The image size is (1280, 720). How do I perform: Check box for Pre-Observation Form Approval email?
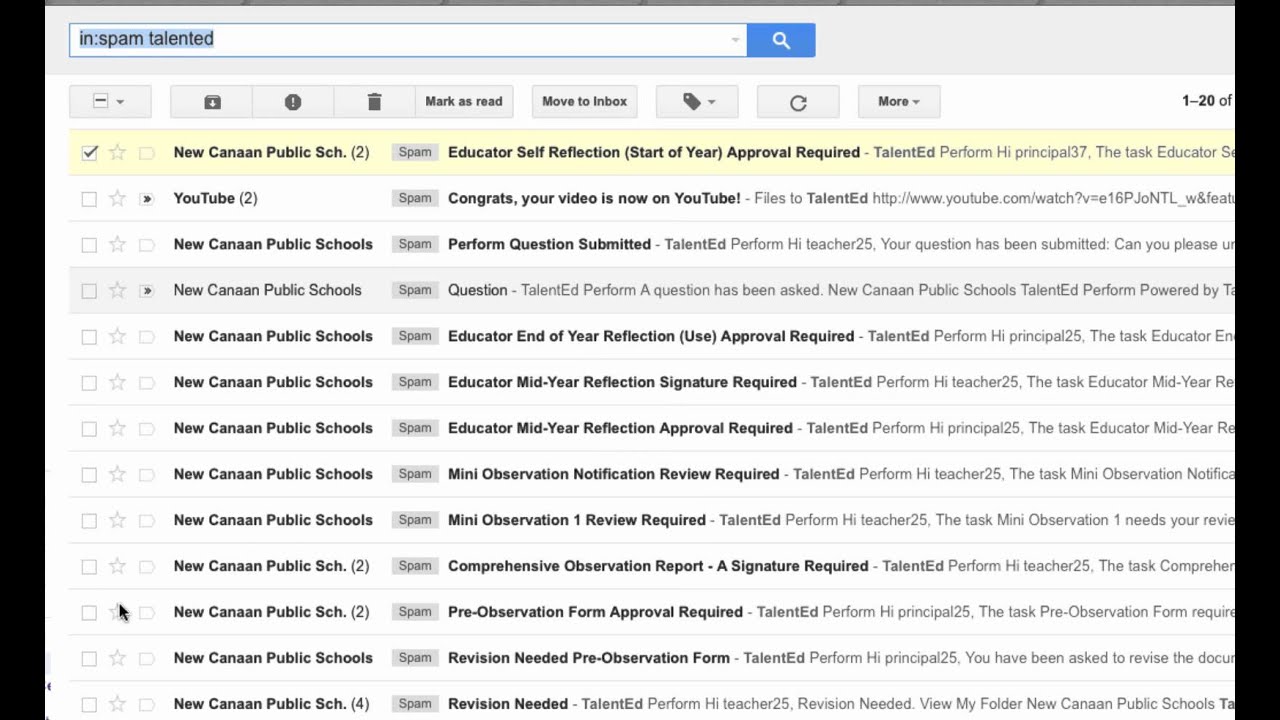click(89, 612)
